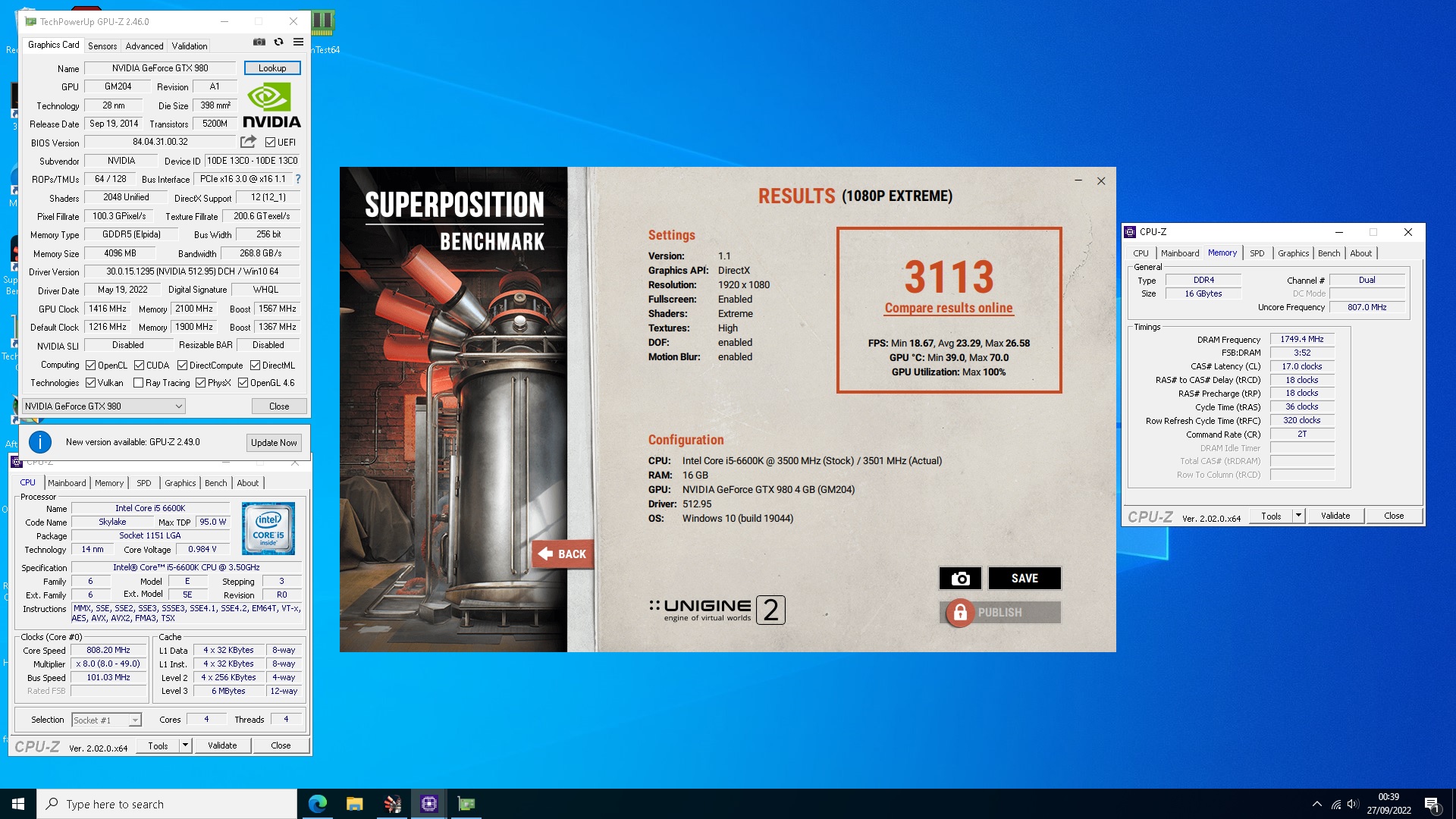Click the SAVE button in Superposition

point(1025,579)
